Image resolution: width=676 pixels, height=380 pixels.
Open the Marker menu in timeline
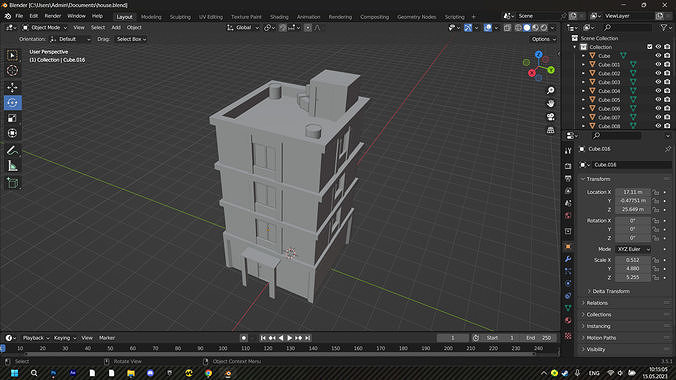pos(107,338)
